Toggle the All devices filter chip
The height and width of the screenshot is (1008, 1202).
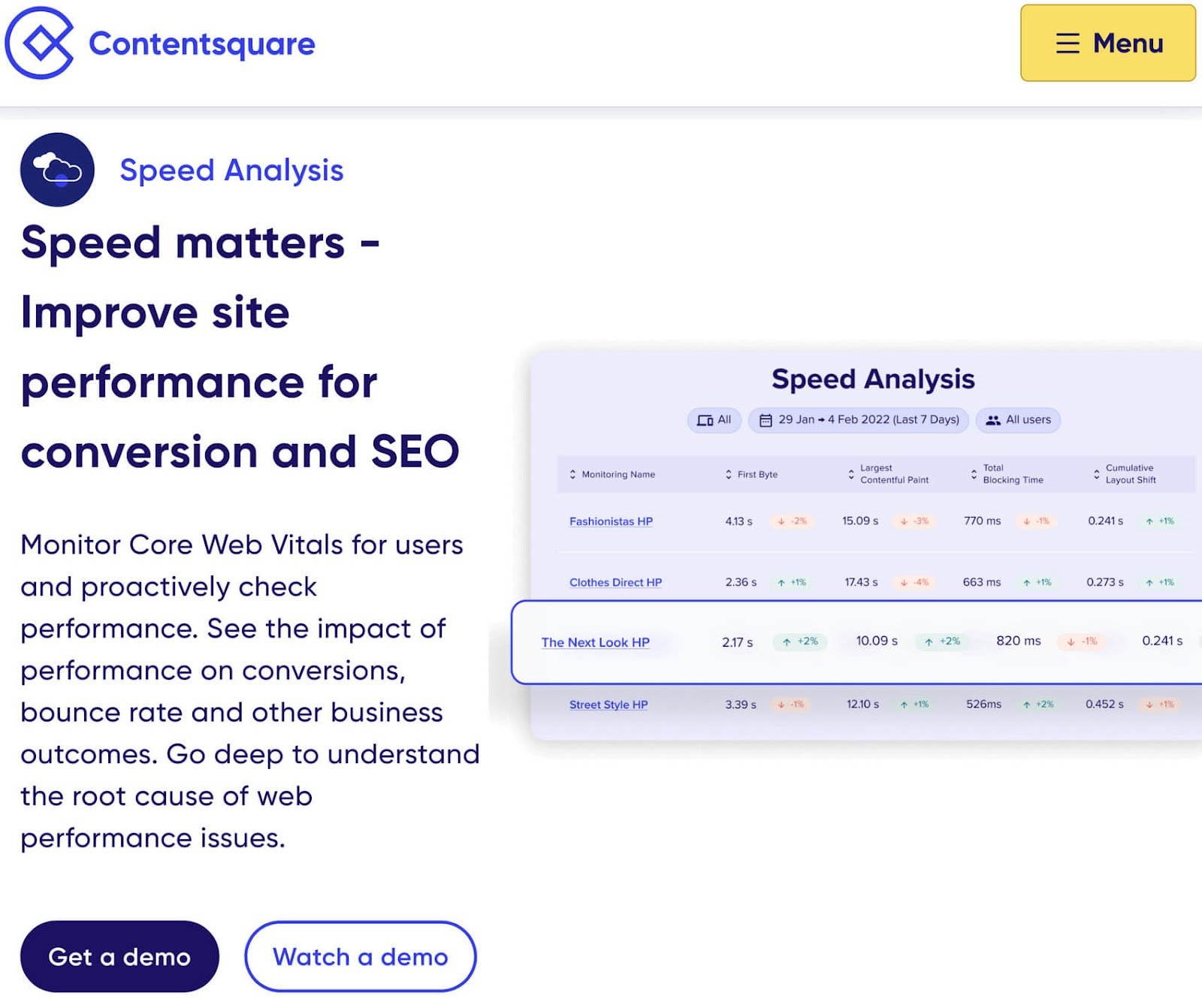point(714,421)
